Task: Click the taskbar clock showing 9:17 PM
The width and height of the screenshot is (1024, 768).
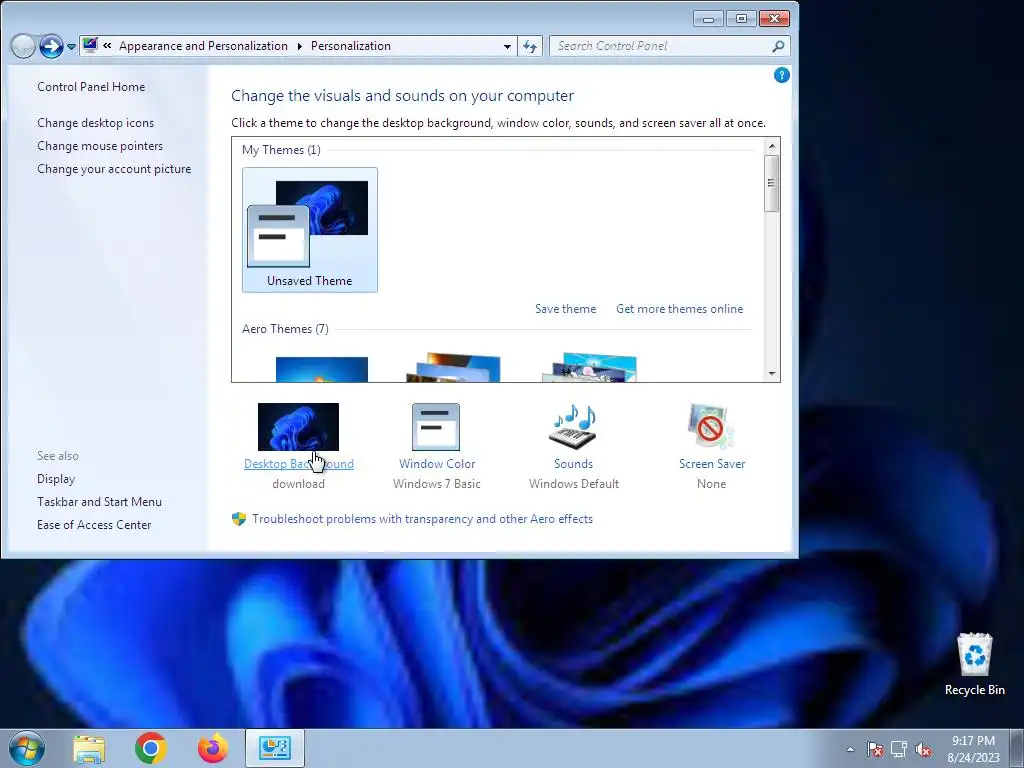Action: coord(973,749)
